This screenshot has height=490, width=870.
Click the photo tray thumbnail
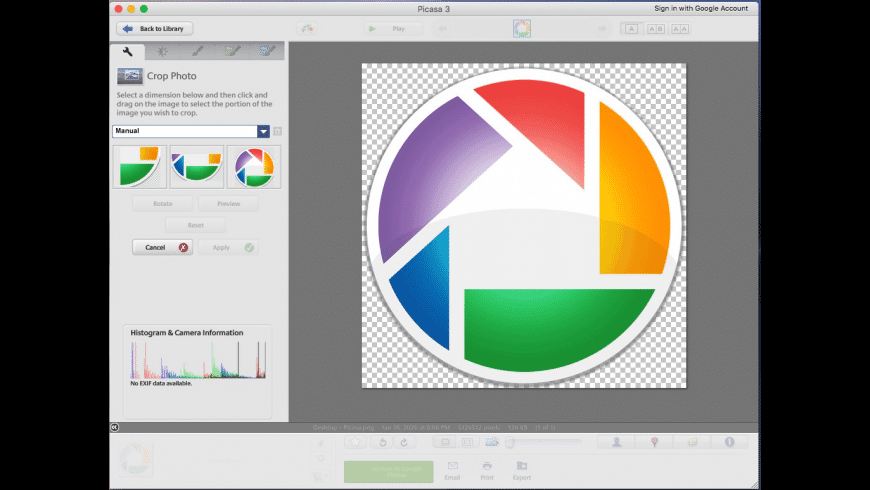point(135,459)
